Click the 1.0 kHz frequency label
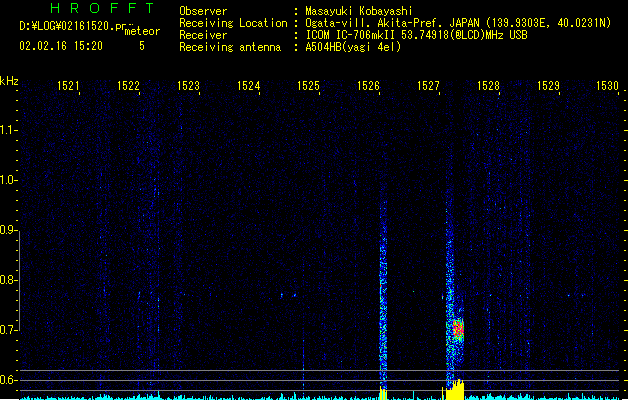 tap(8, 180)
